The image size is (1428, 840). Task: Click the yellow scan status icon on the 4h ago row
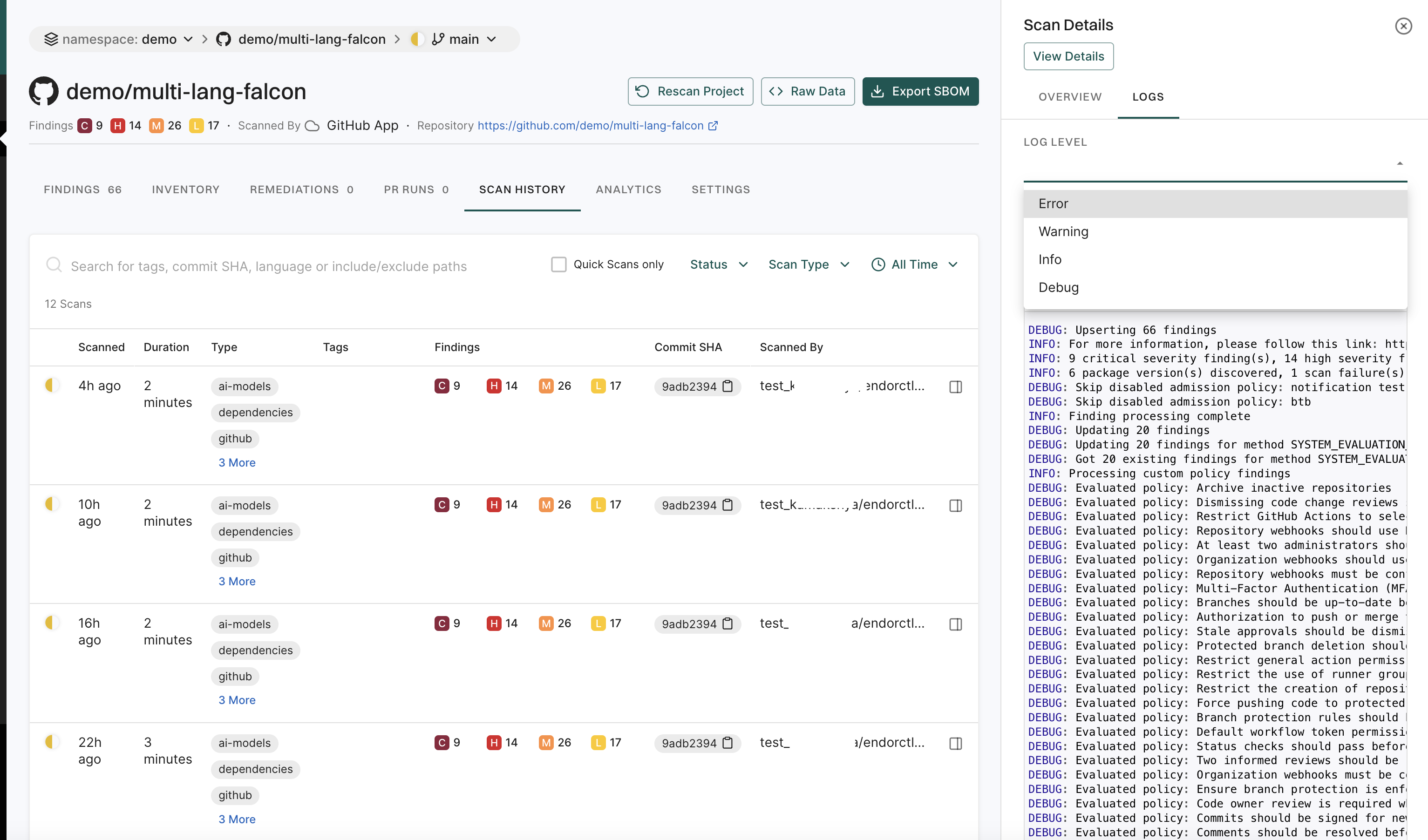tap(52, 385)
